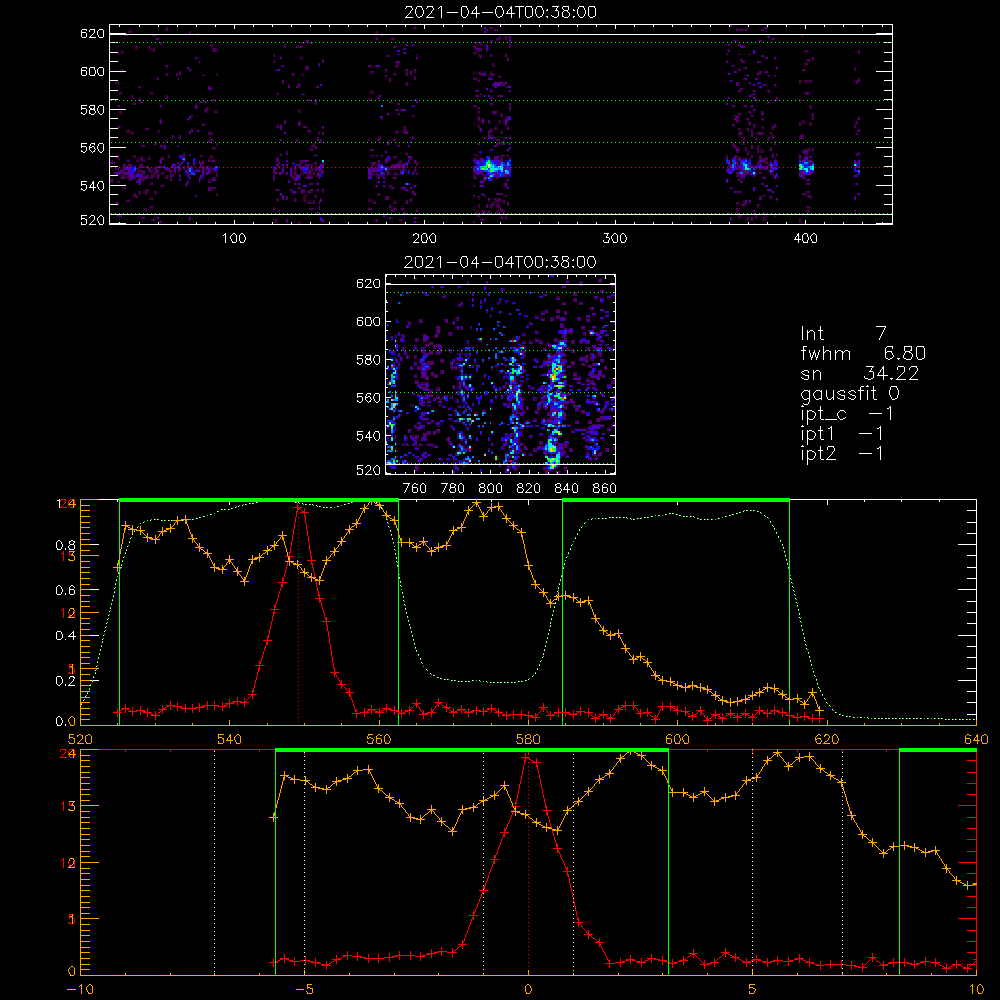Select the 'ipt_c -1' readout line
The width and height of the screenshot is (1000, 1000).
(x=847, y=415)
